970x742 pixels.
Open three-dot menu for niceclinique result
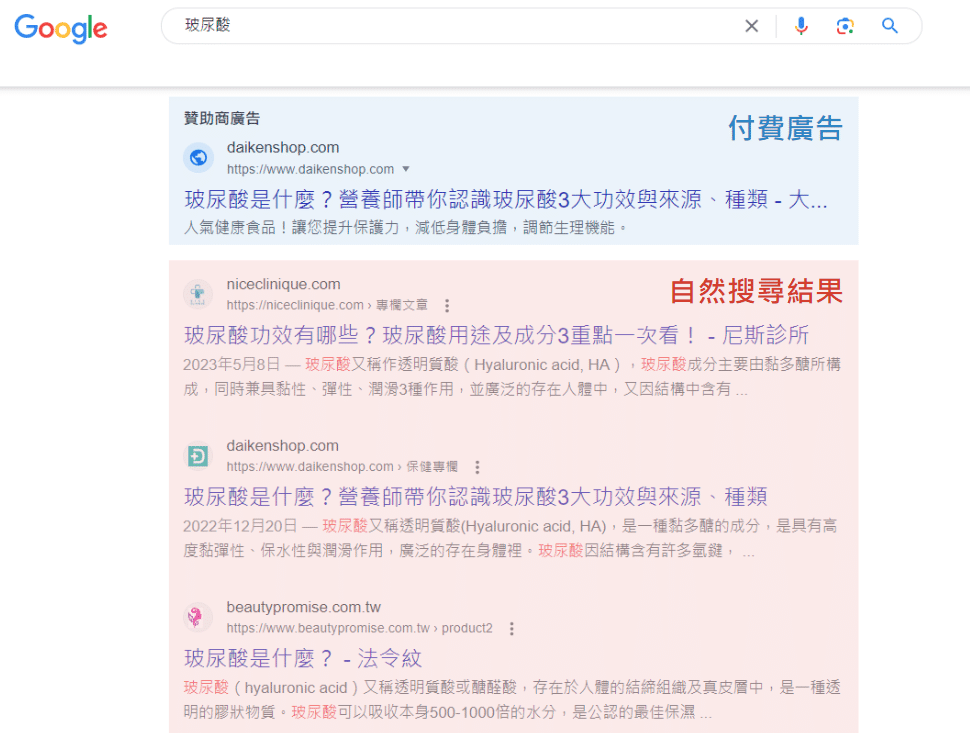coord(447,306)
